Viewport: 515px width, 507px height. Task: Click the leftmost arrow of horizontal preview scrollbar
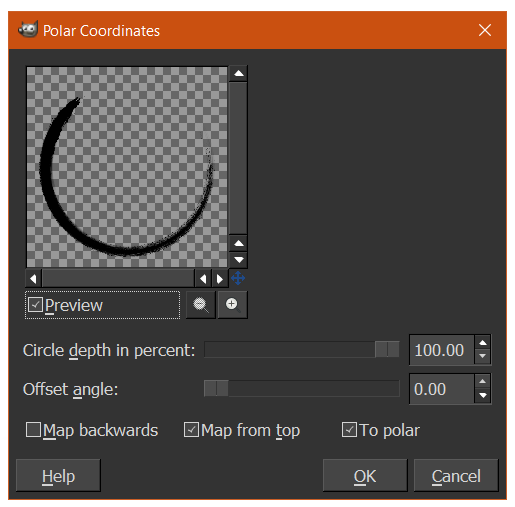[33, 278]
